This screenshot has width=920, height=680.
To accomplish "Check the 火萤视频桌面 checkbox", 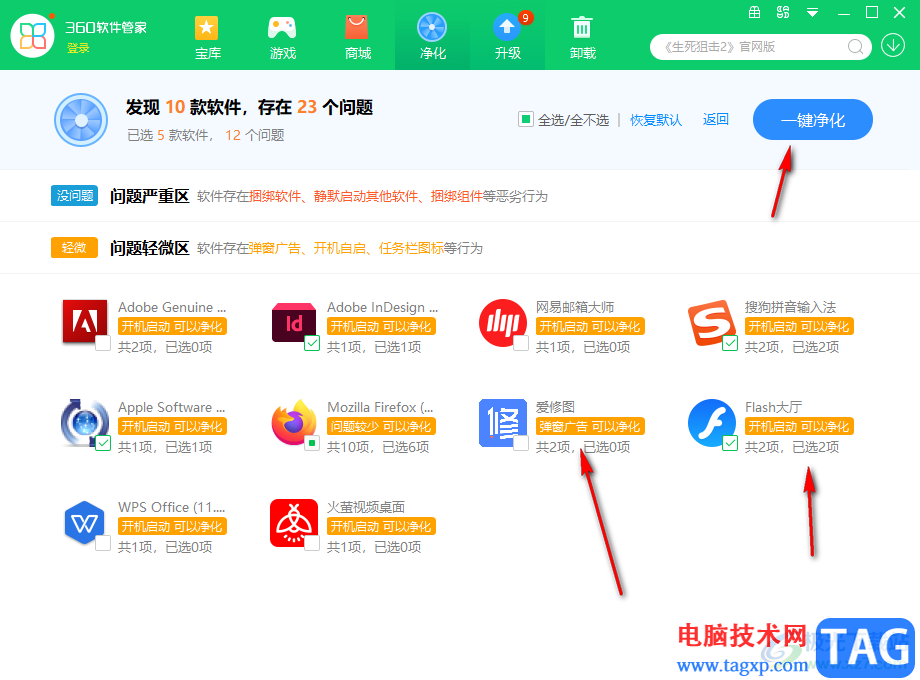I will pos(312,543).
